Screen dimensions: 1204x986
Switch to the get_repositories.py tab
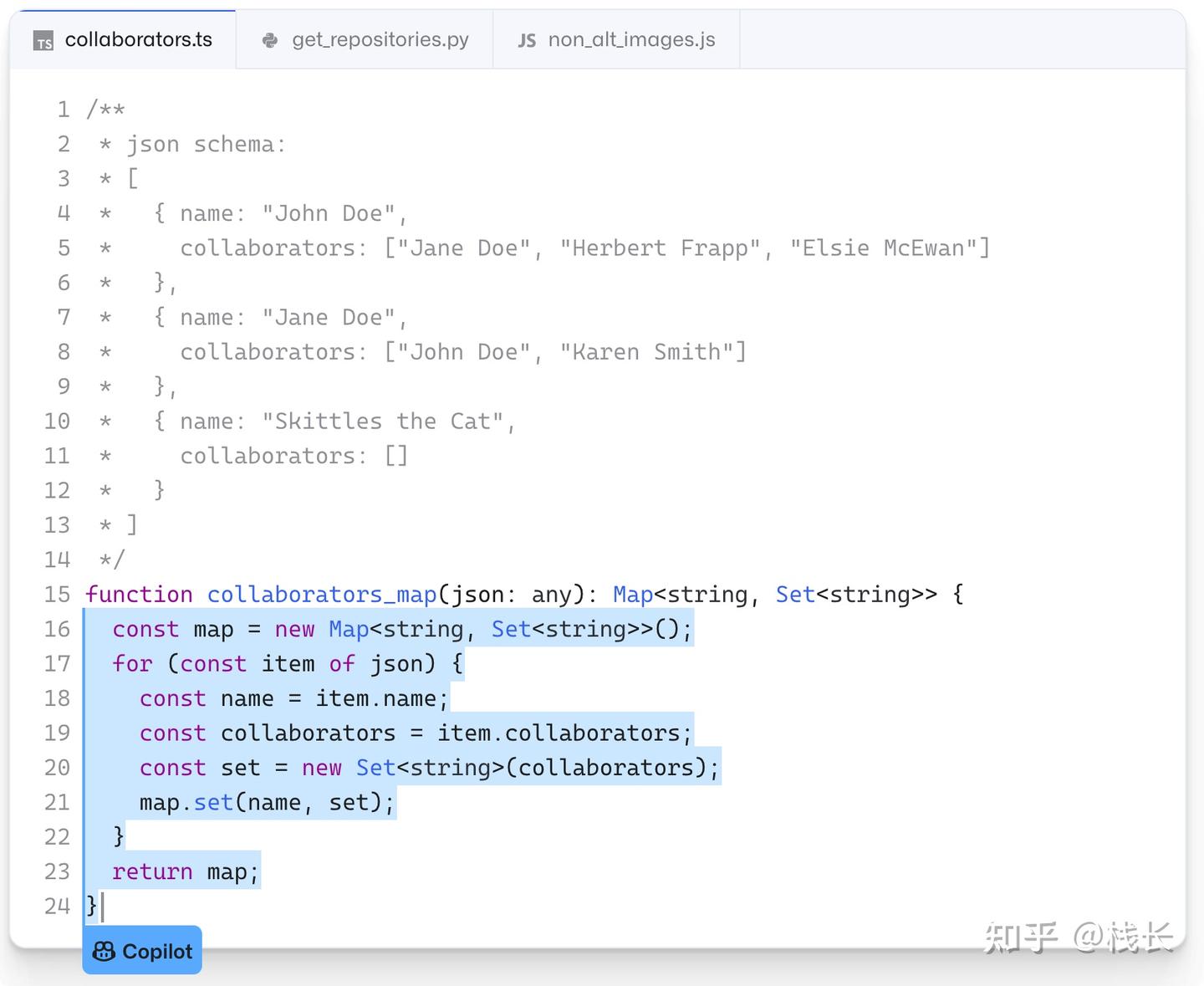pos(380,39)
